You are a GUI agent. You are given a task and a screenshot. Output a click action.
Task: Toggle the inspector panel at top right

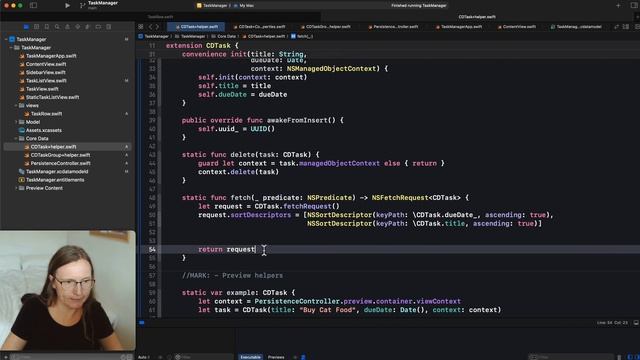coord(634,5)
